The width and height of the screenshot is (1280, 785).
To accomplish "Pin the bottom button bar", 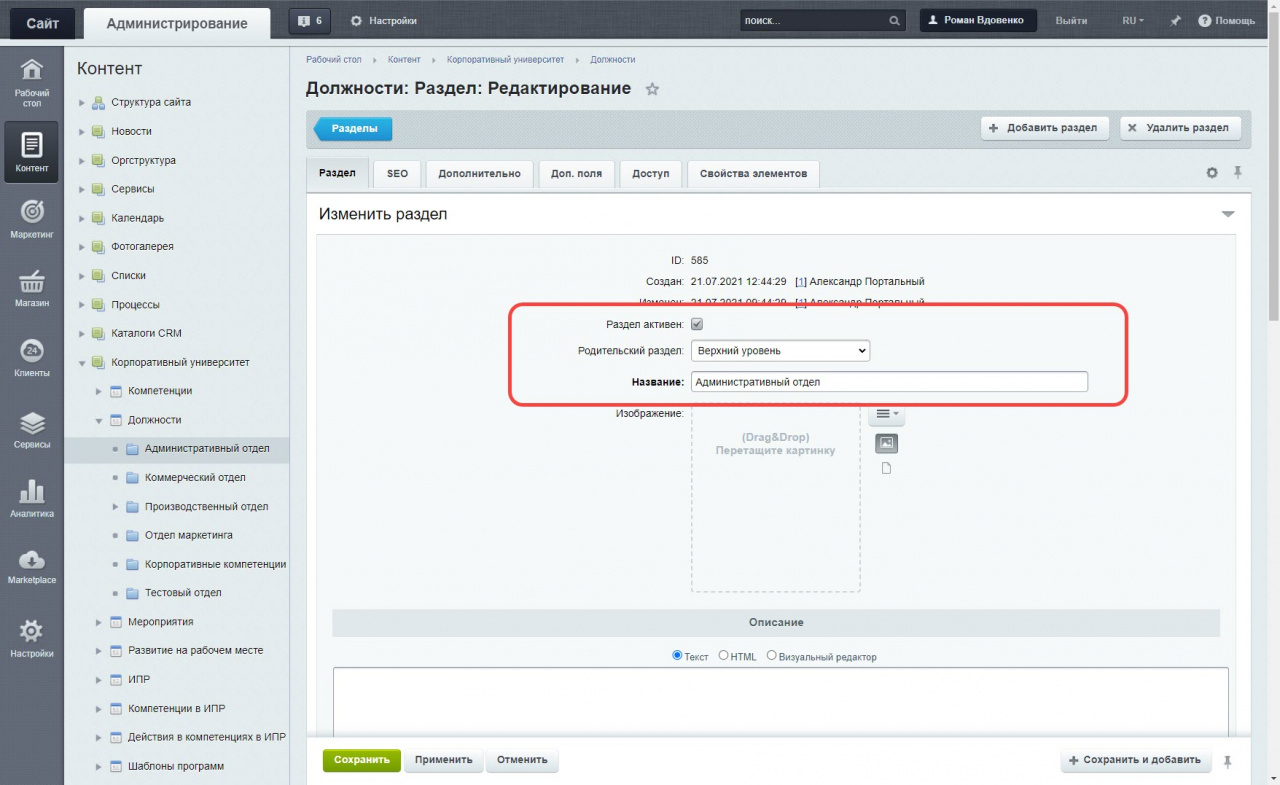I will pos(1228,760).
